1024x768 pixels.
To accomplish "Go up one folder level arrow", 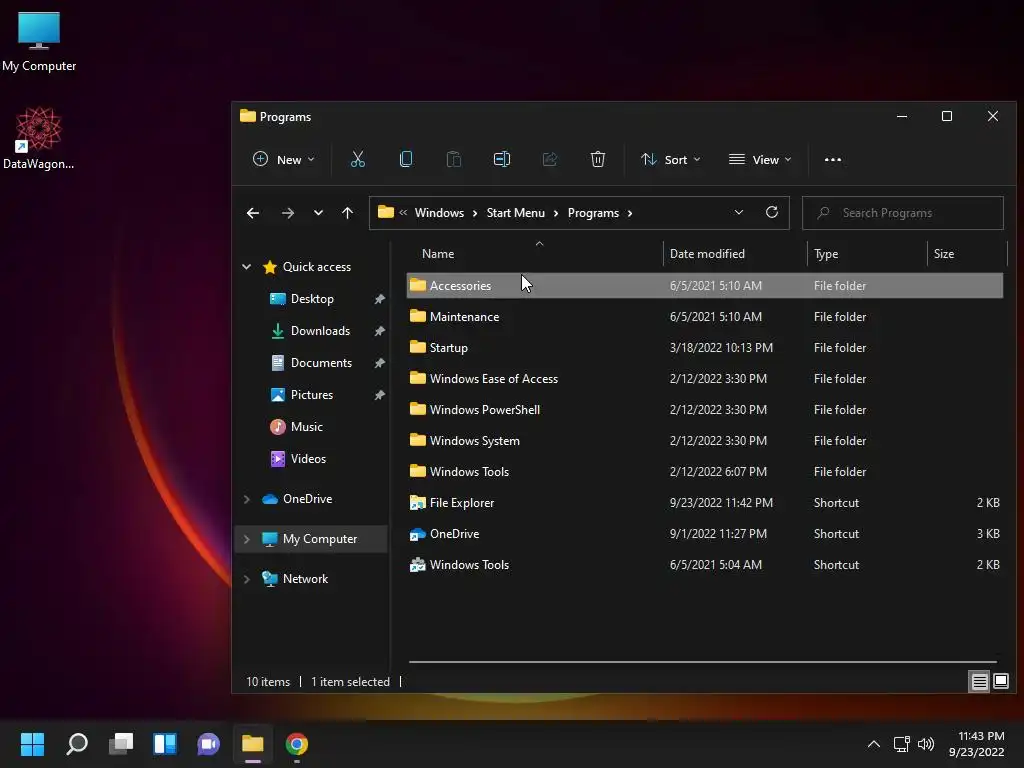I will (x=347, y=213).
